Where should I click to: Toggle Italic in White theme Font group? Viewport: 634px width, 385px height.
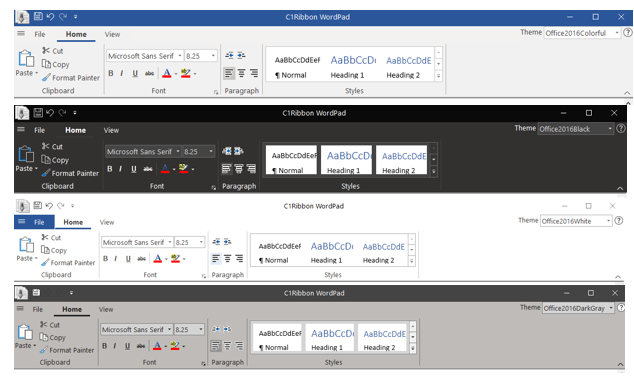pos(116,258)
